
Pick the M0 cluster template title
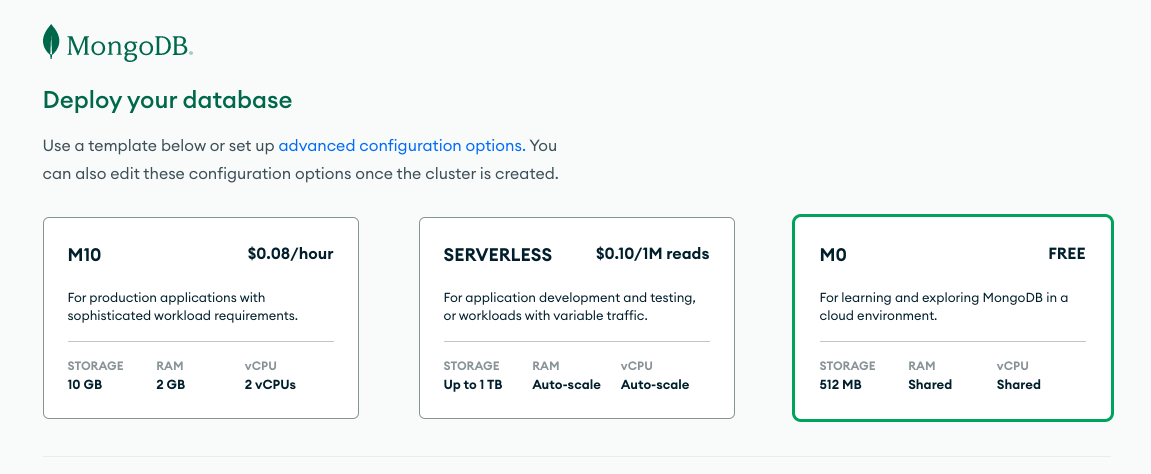click(x=833, y=255)
